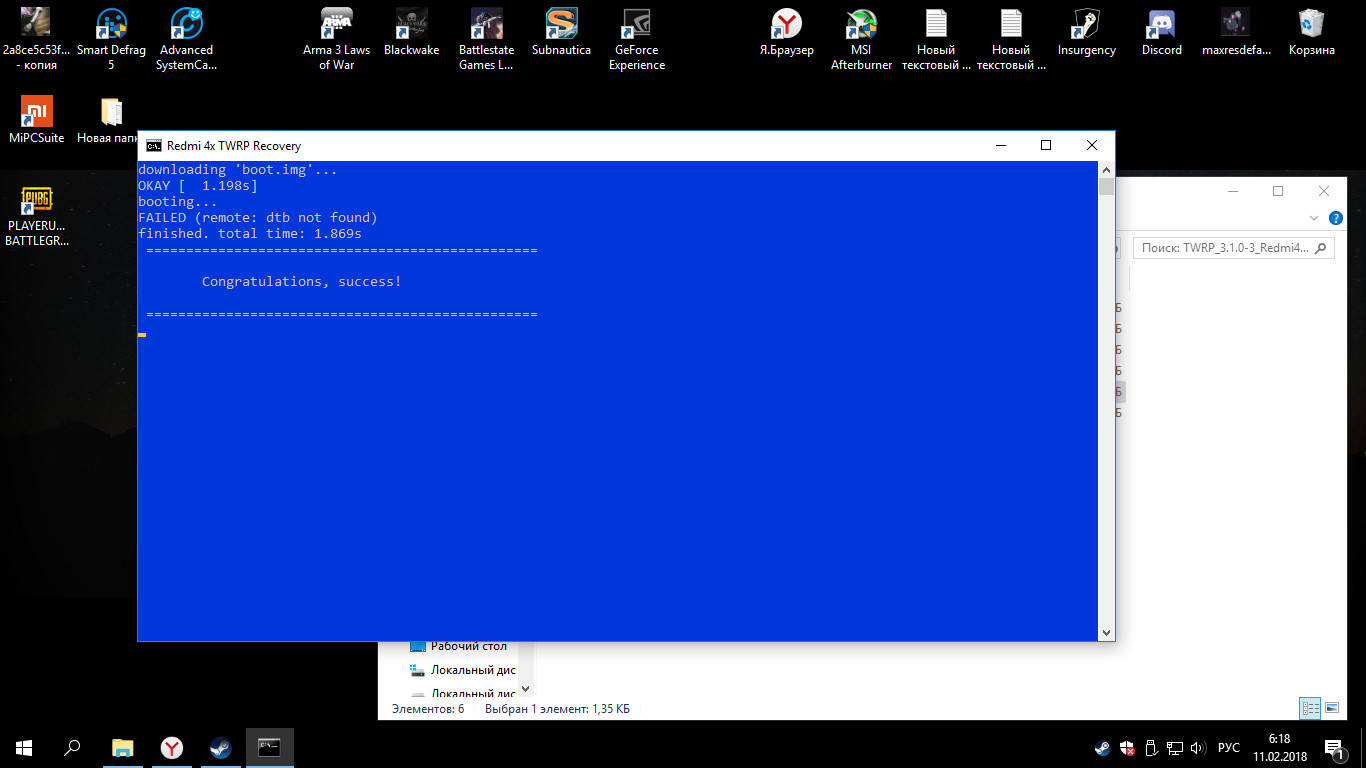Toggle the РУС input language indicator
The height and width of the screenshot is (768, 1366).
coord(1229,748)
